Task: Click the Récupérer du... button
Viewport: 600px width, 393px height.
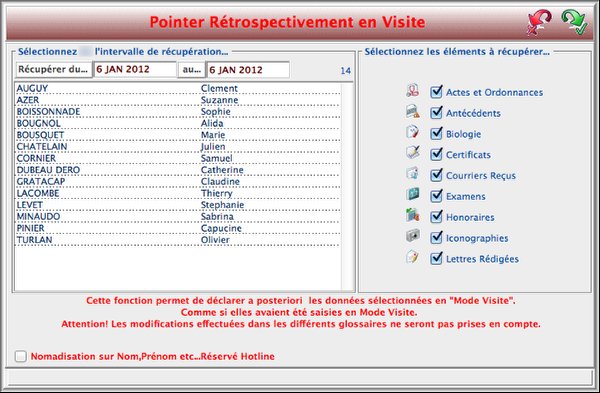Action: tap(54, 69)
